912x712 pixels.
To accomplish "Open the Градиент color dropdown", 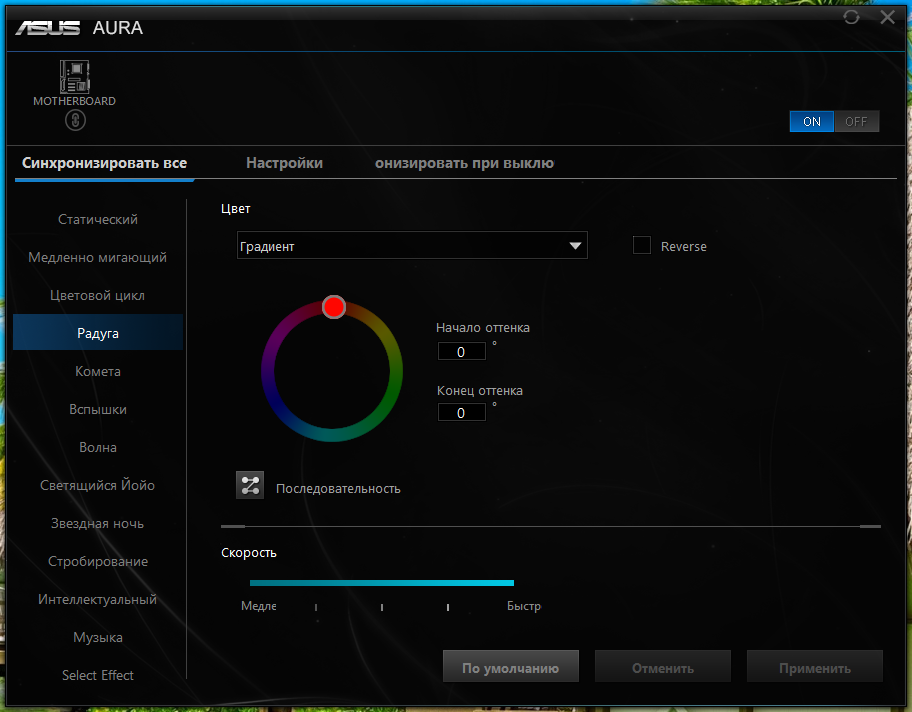I will click(412, 245).
